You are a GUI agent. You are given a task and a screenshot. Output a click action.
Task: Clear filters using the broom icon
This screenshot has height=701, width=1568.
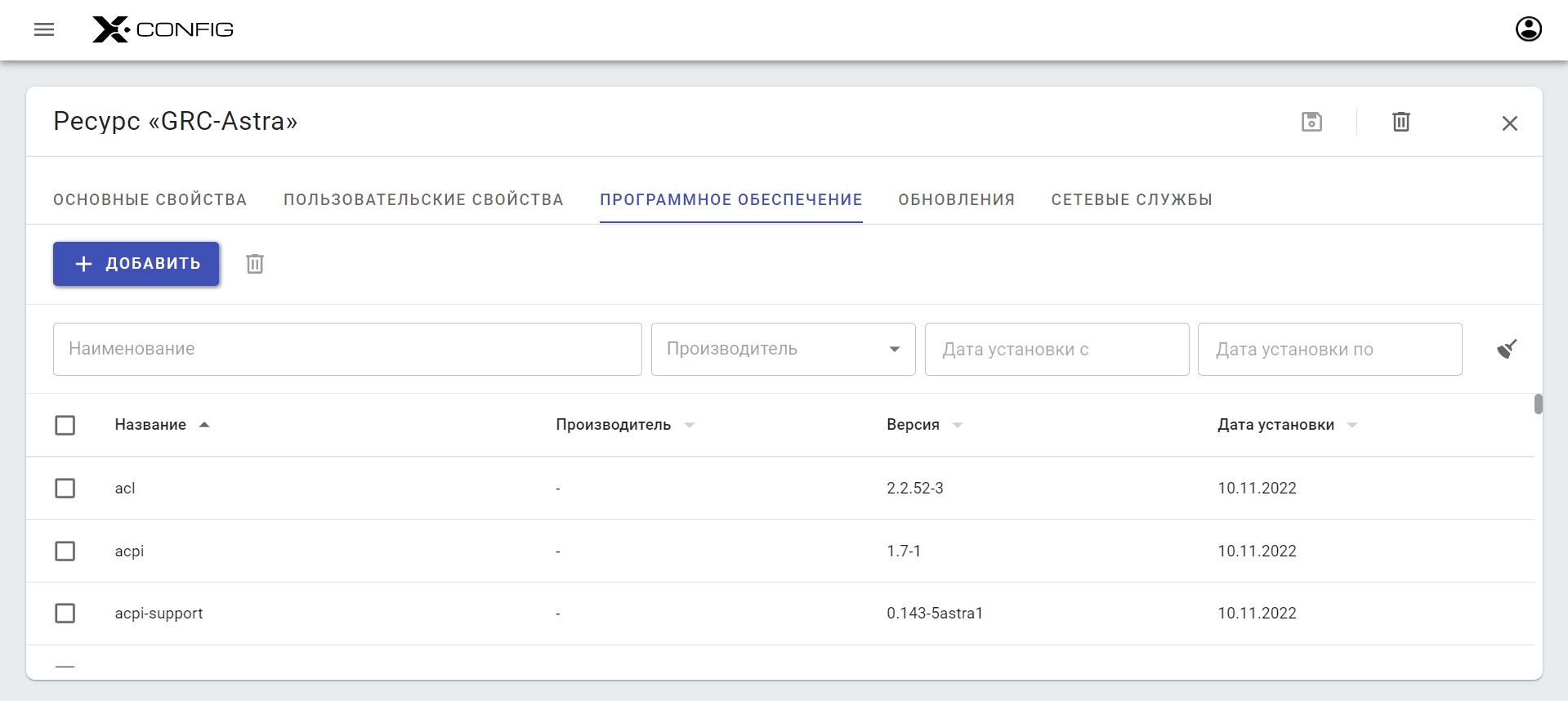pyautogui.click(x=1507, y=350)
